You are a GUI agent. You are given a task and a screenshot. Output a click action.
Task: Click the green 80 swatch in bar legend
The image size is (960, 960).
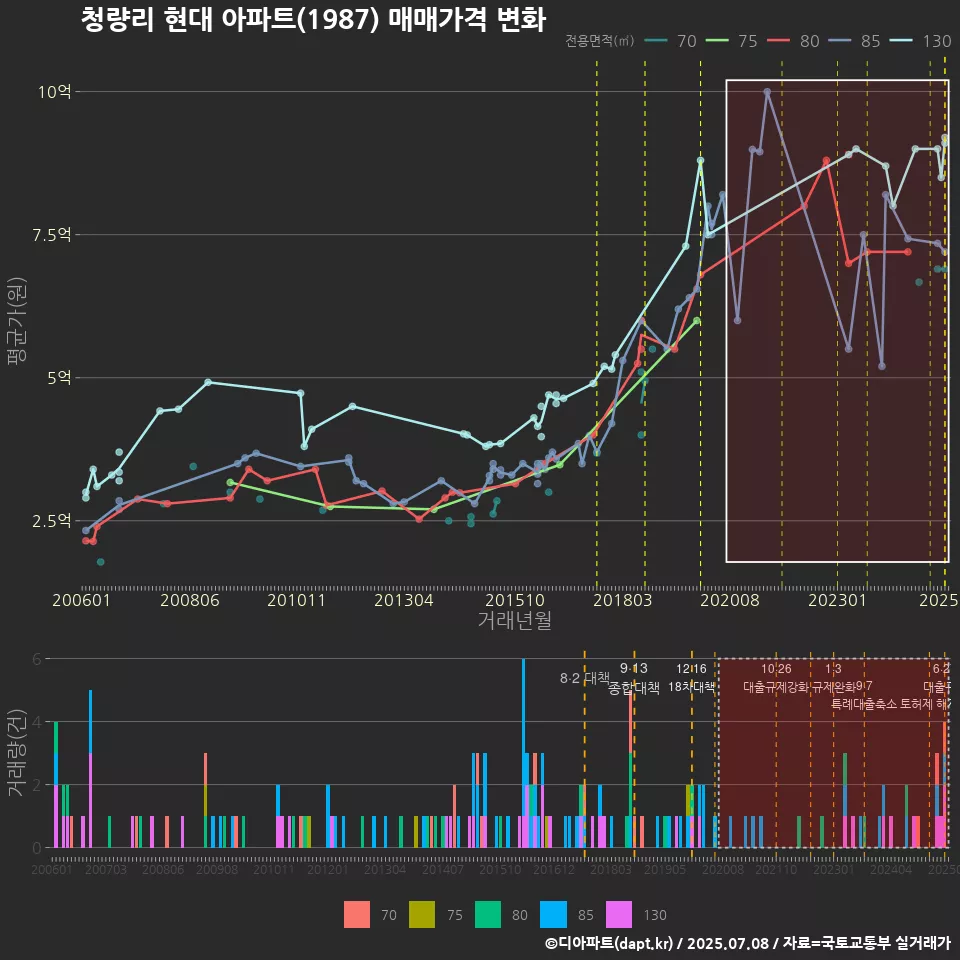point(487,915)
